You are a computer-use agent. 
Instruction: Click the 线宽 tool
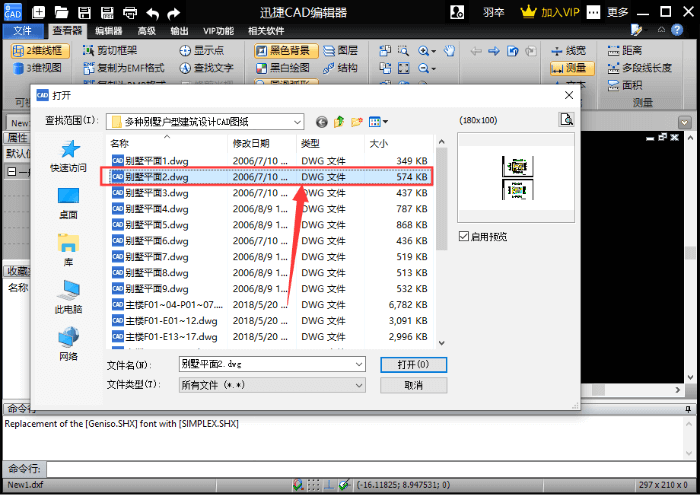tap(568, 50)
